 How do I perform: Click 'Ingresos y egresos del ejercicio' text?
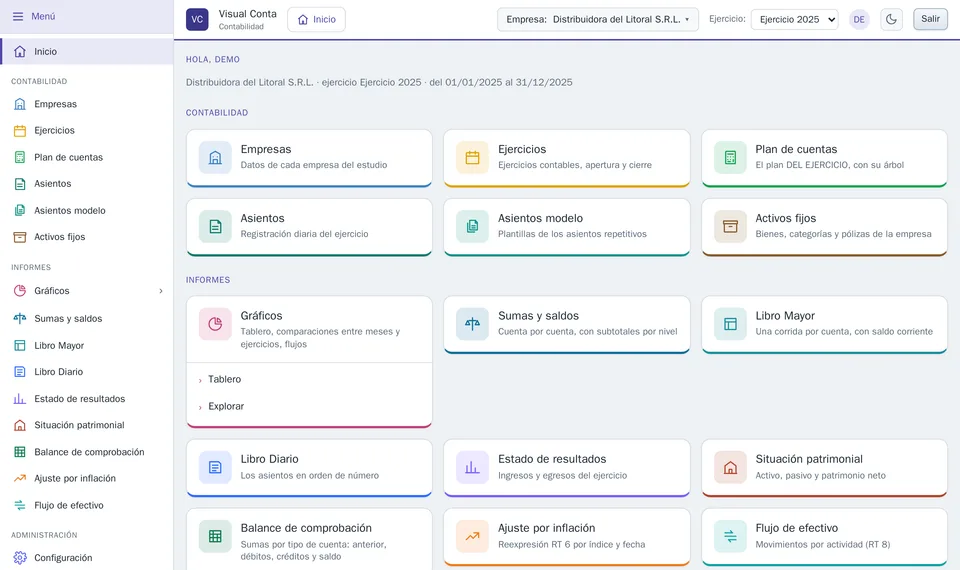[562, 476]
